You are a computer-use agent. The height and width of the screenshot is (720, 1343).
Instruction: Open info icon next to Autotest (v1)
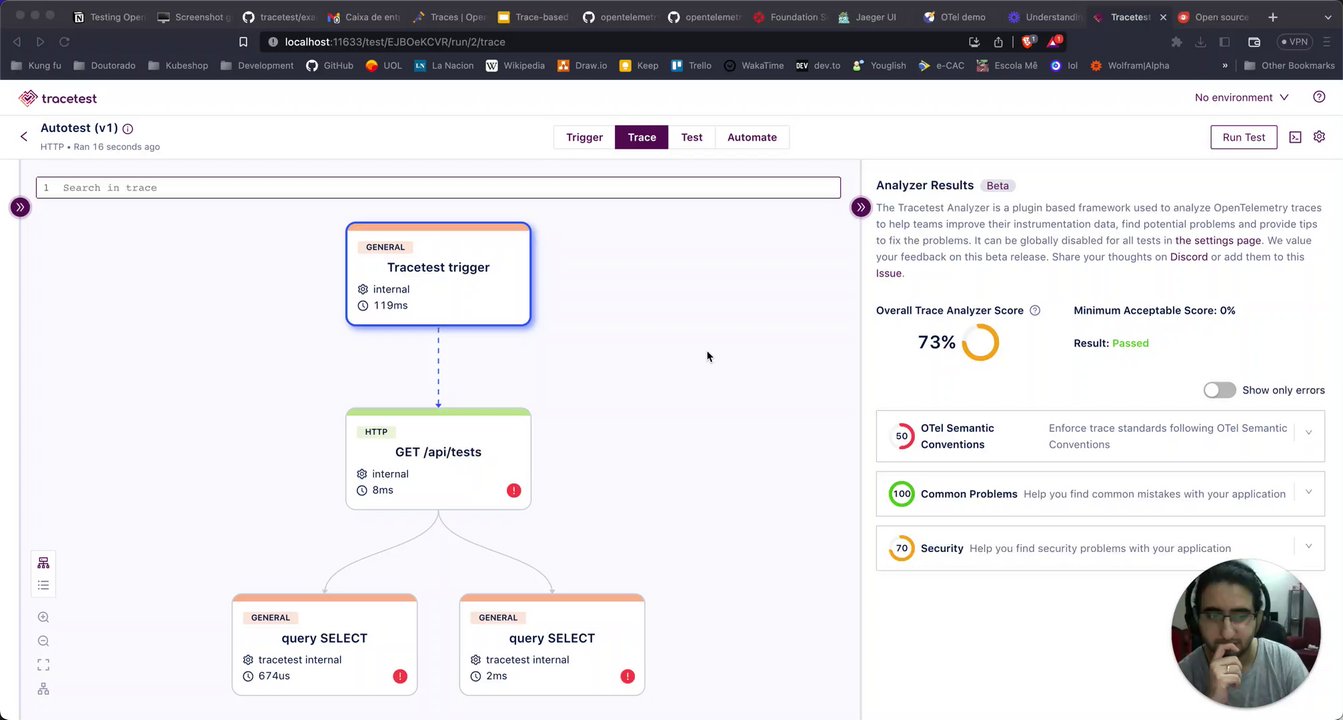(x=128, y=129)
